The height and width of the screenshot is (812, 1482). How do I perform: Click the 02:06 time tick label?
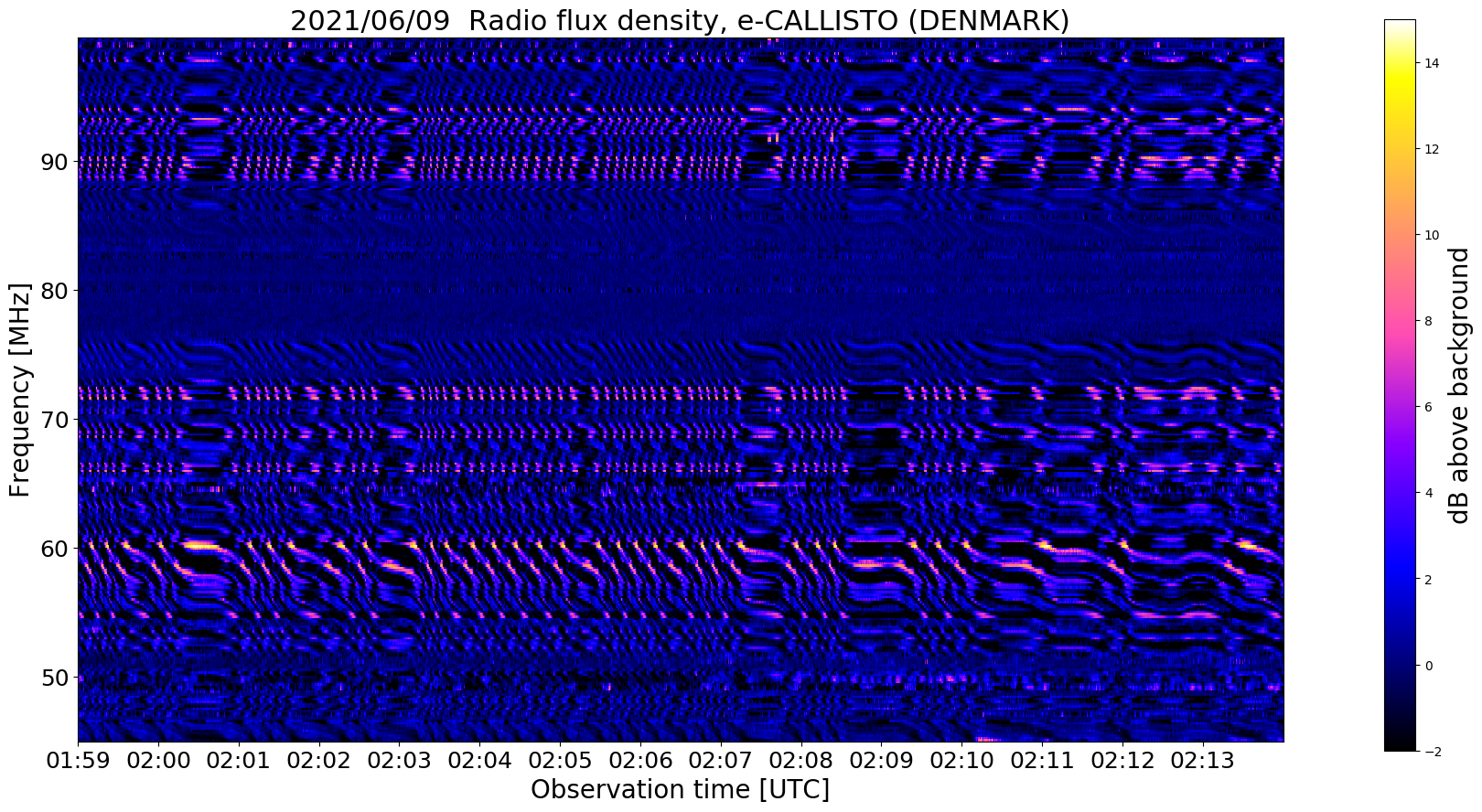point(640,761)
